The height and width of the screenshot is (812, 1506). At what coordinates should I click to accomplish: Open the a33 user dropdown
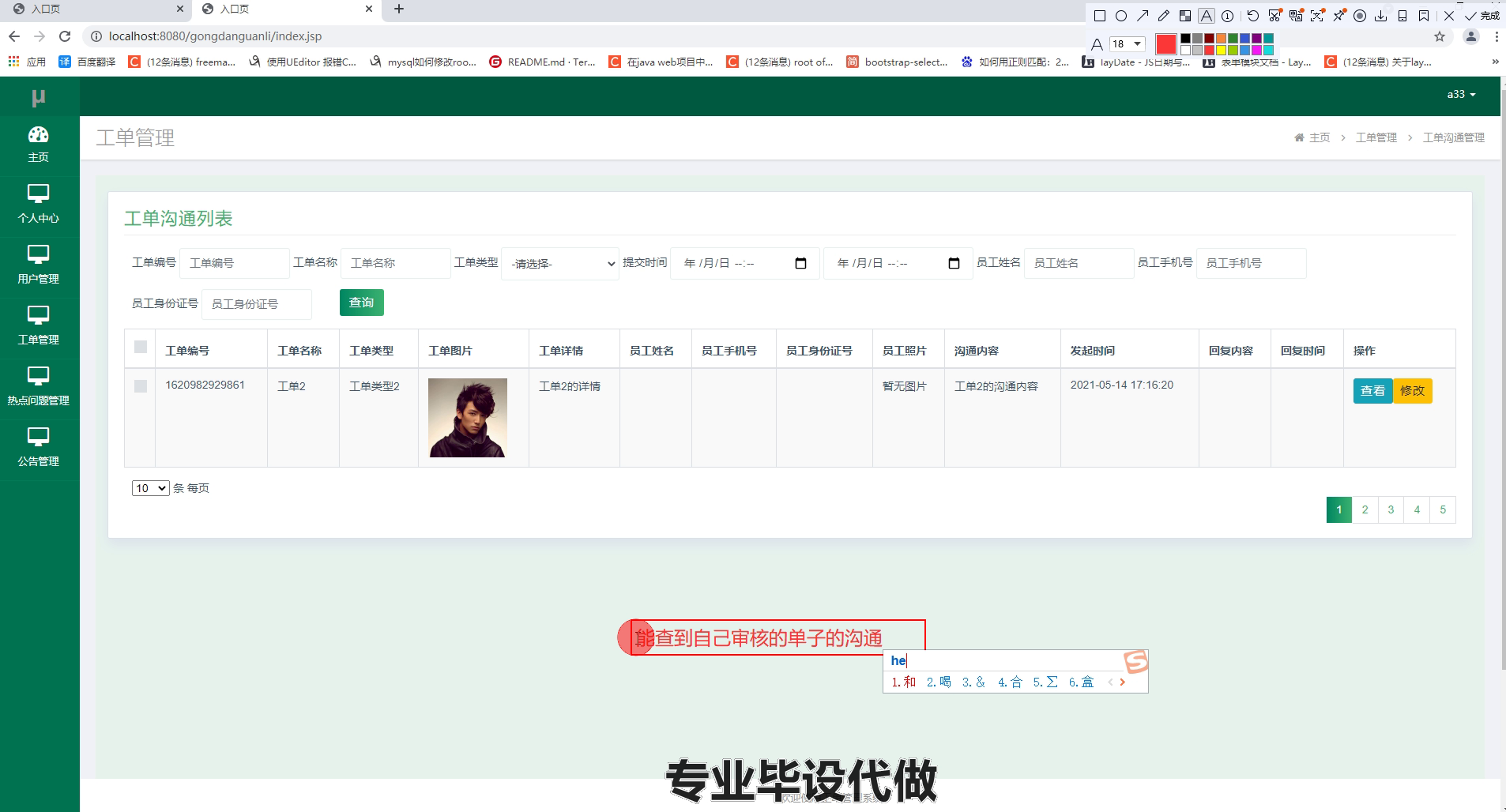pos(1461,94)
